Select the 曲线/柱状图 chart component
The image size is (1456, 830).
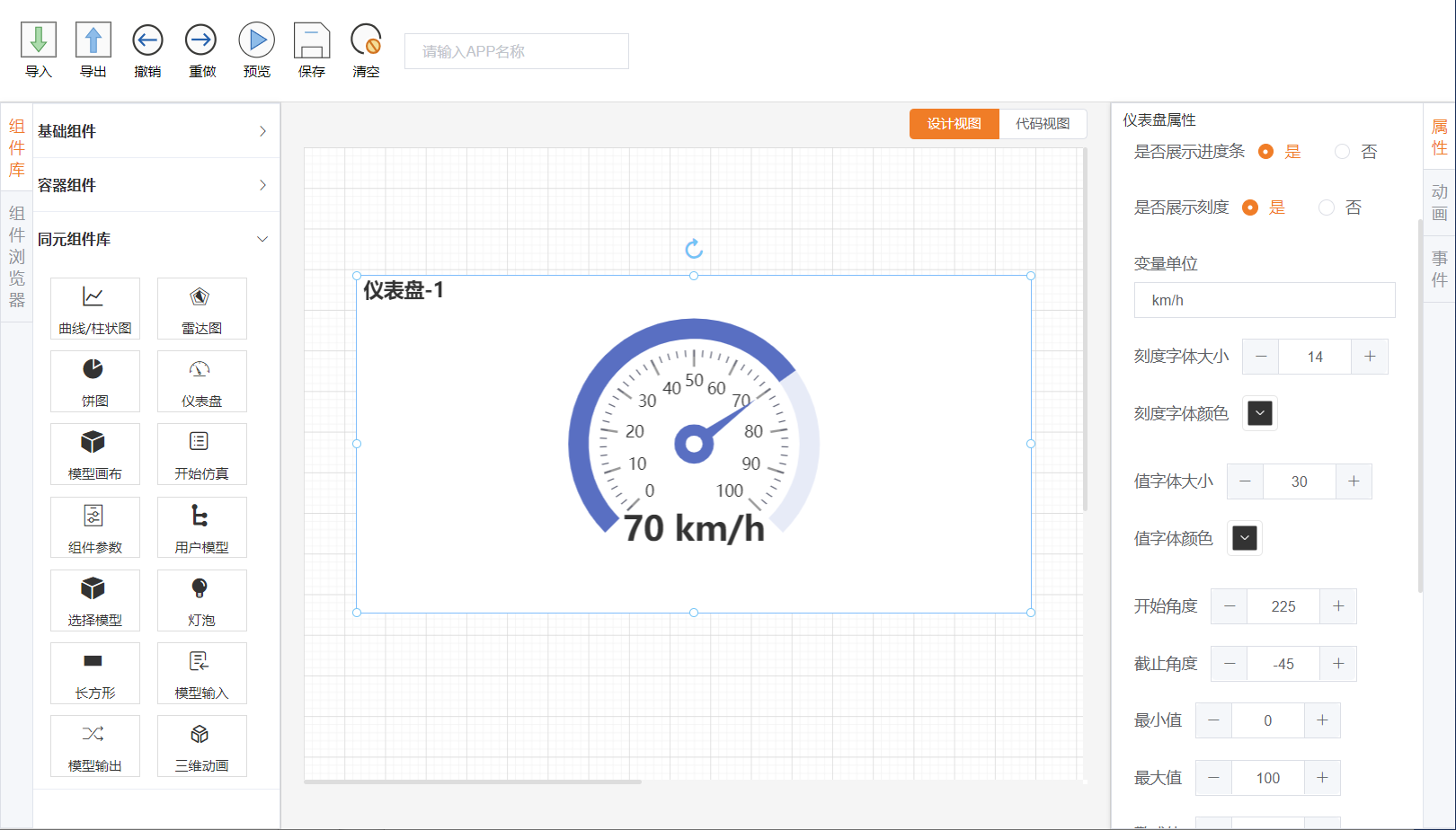pos(95,308)
